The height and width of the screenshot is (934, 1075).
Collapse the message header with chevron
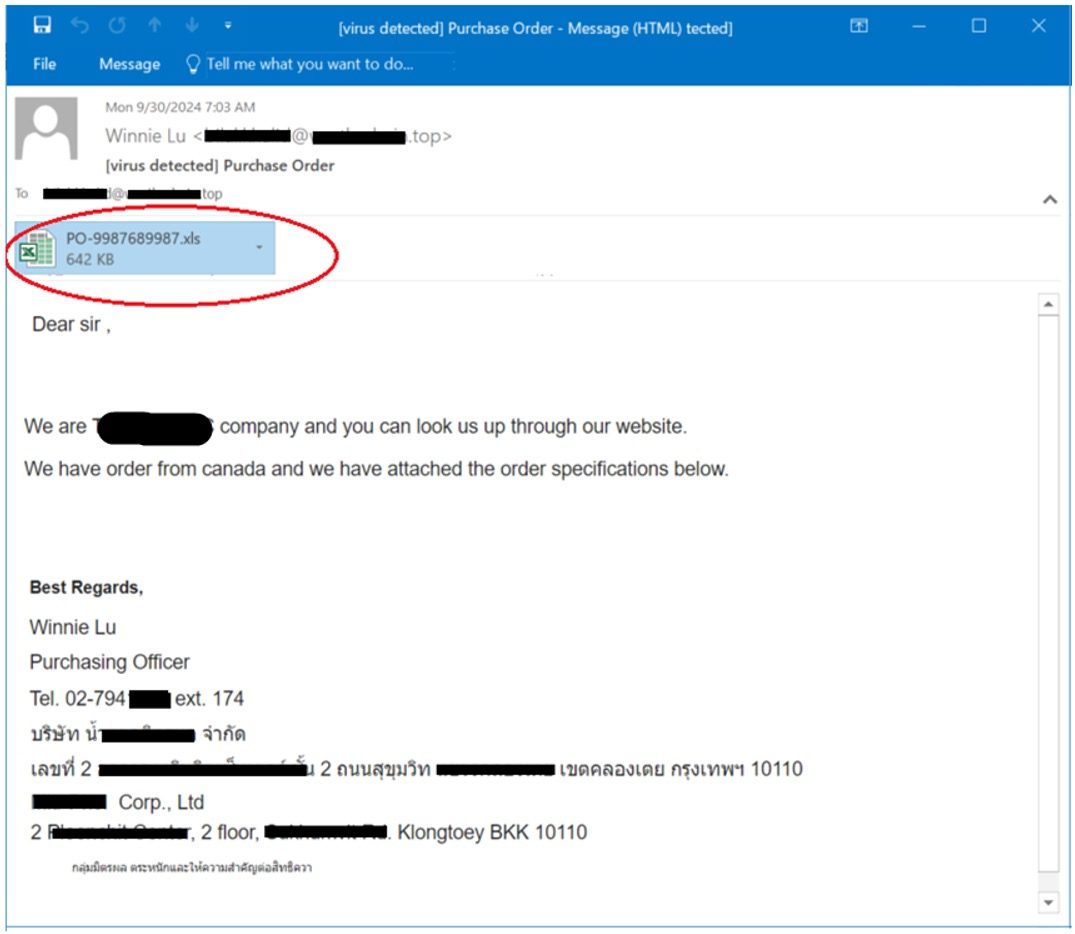click(1050, 199)
